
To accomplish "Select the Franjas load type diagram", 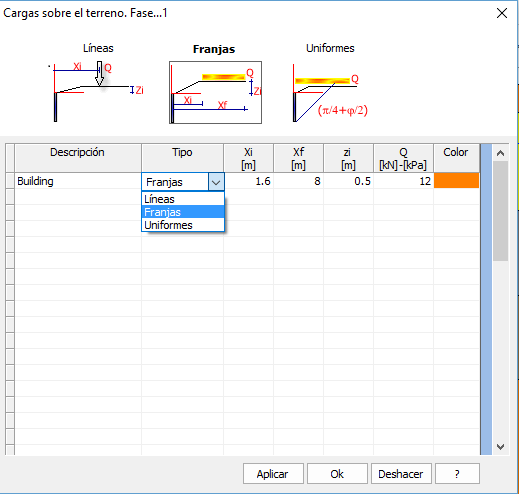I will tap(215, 92).
